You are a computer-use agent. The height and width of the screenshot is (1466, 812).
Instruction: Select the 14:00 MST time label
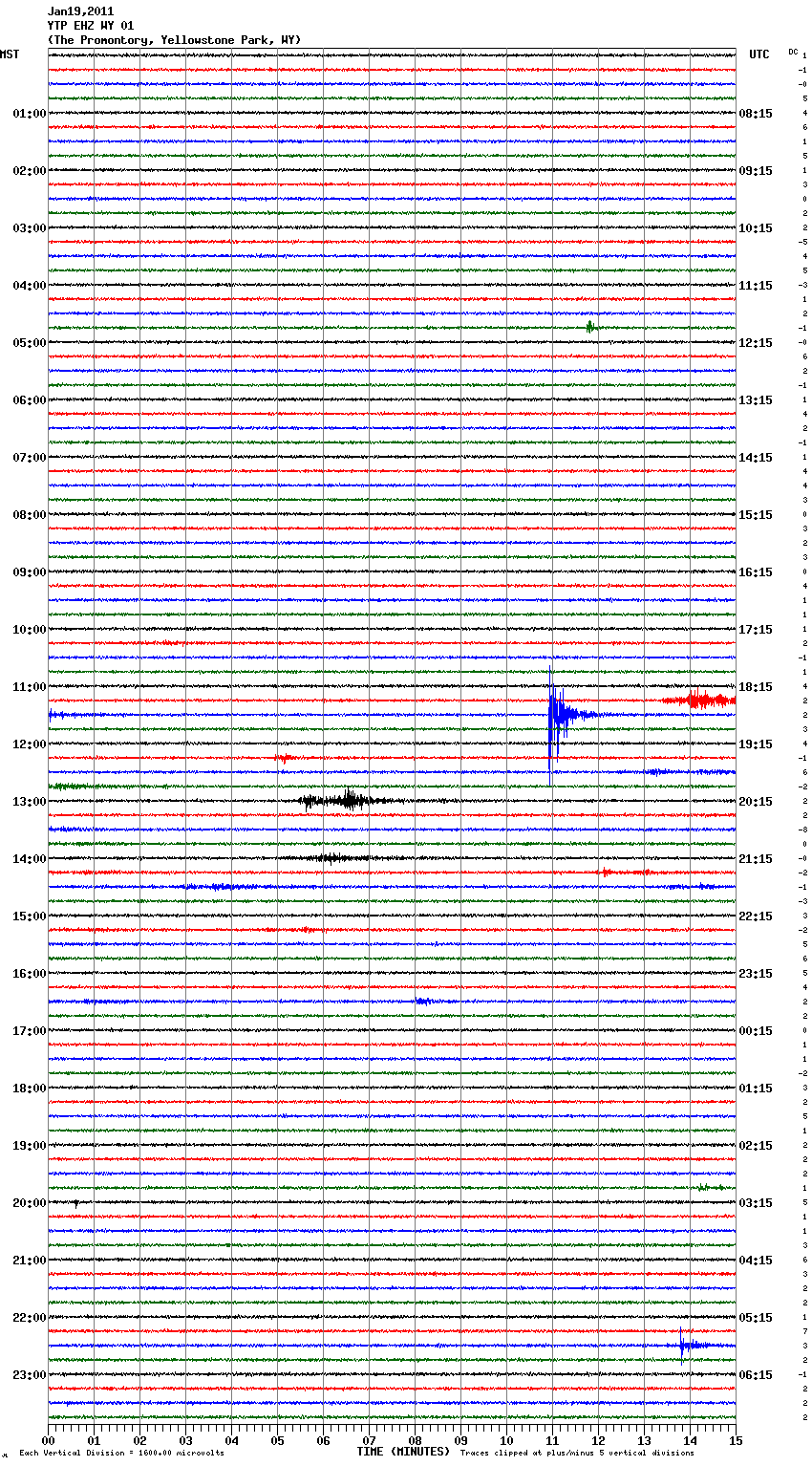click(x=30, y=859)
